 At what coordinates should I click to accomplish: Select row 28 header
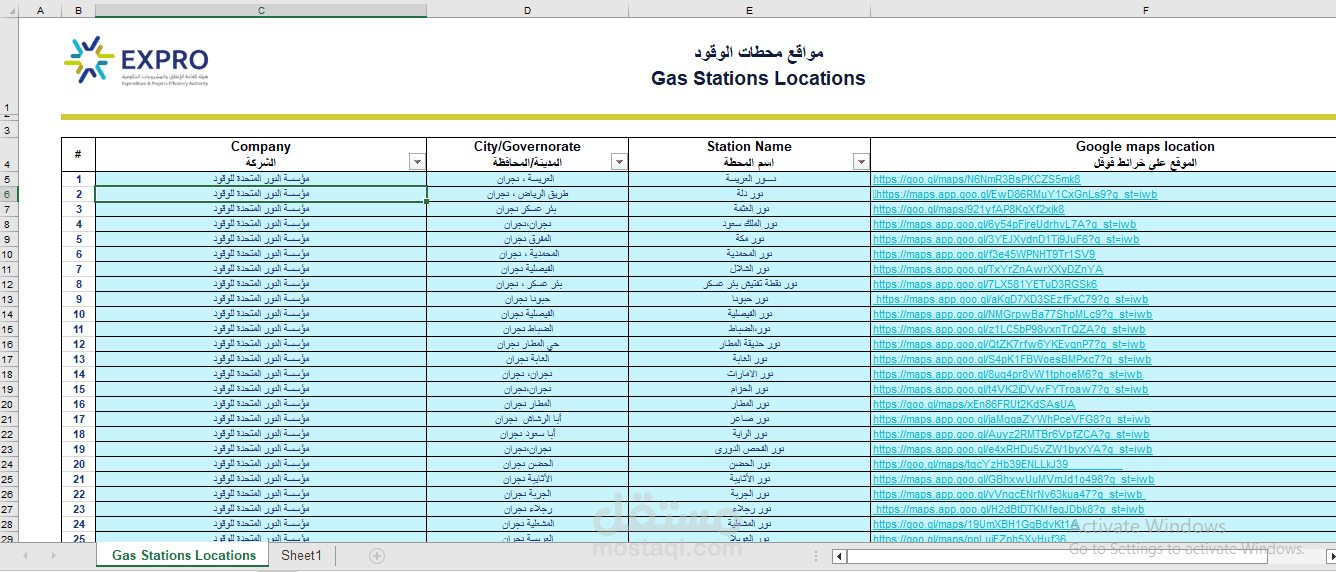tap(9, 524)
